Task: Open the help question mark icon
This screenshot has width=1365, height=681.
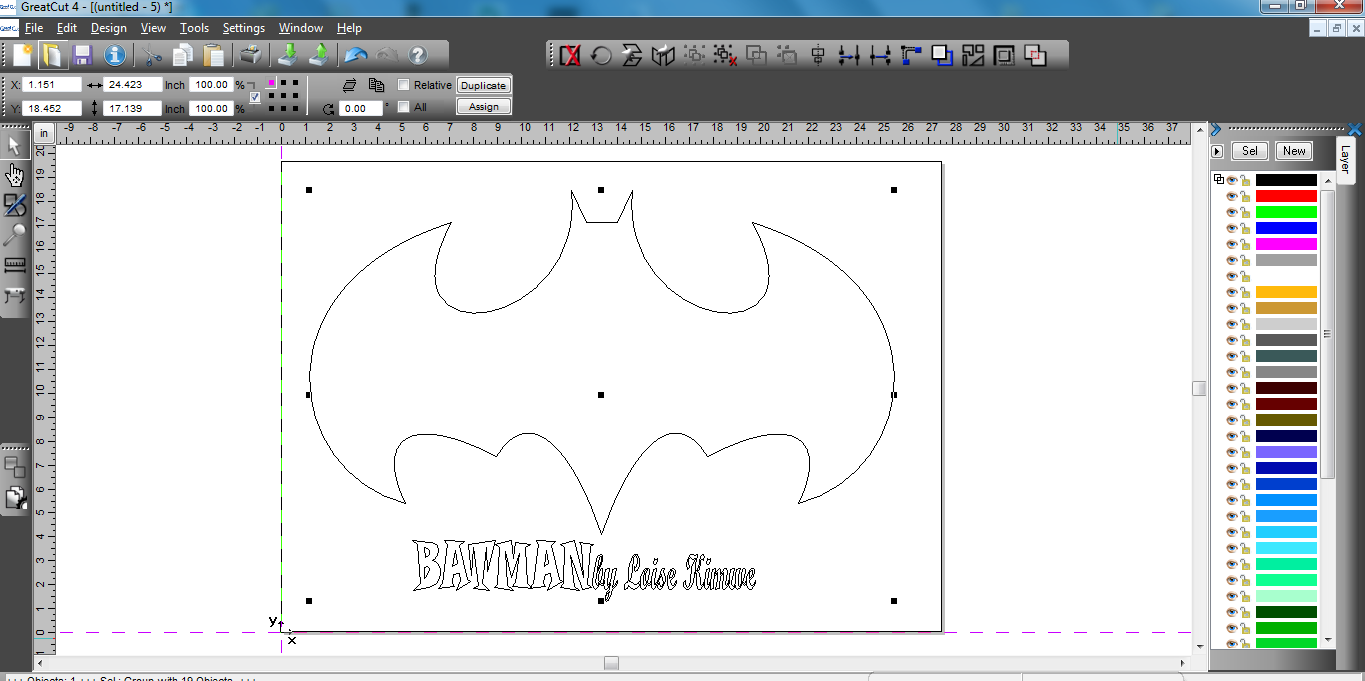Action: pyautogui.click(x=417, y=55)
